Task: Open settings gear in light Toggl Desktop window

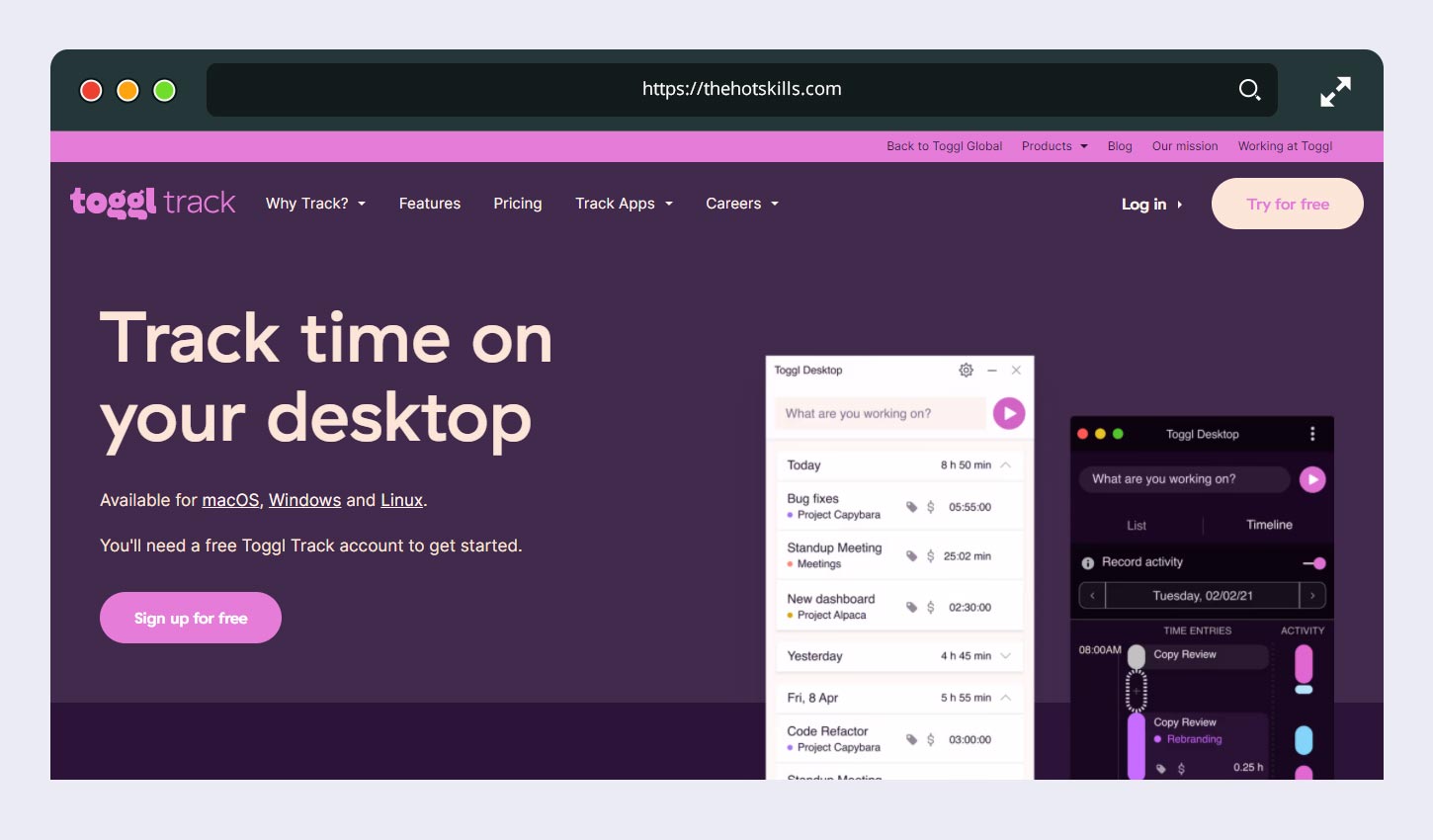Action: tap(966, 370)
